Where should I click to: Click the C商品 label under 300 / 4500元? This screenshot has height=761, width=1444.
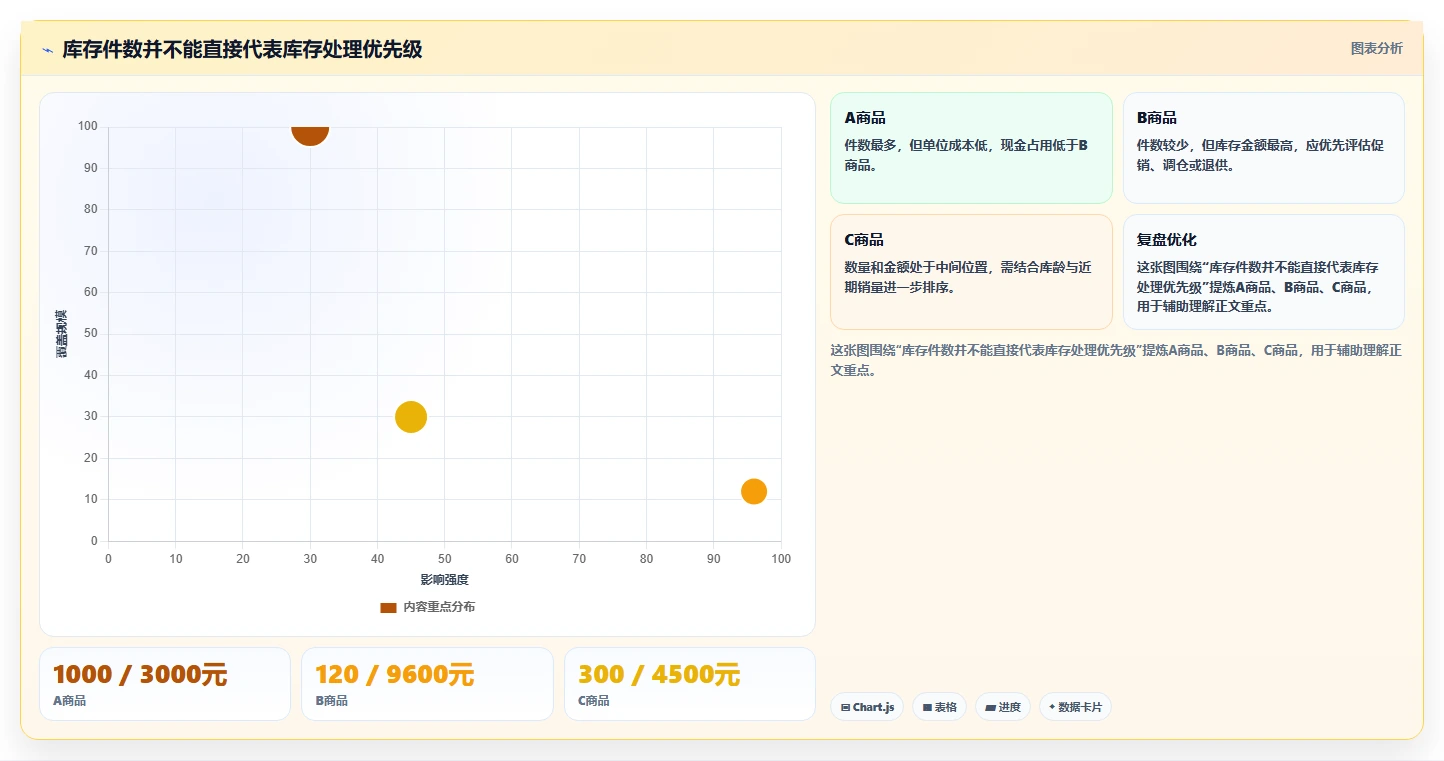tap(594, 701)
